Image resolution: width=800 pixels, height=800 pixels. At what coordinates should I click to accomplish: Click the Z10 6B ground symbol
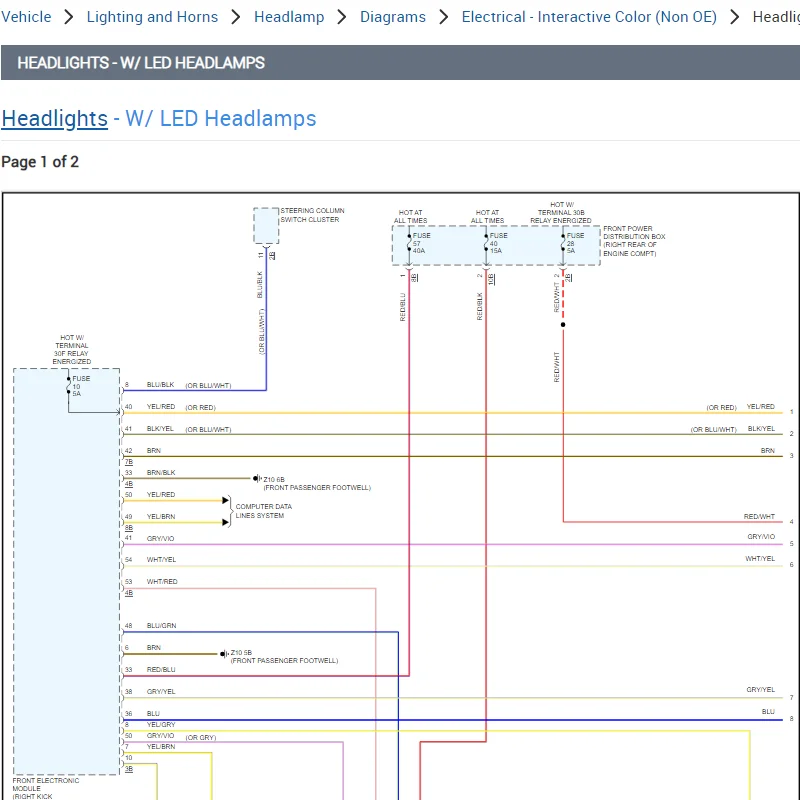pos(257,479)
